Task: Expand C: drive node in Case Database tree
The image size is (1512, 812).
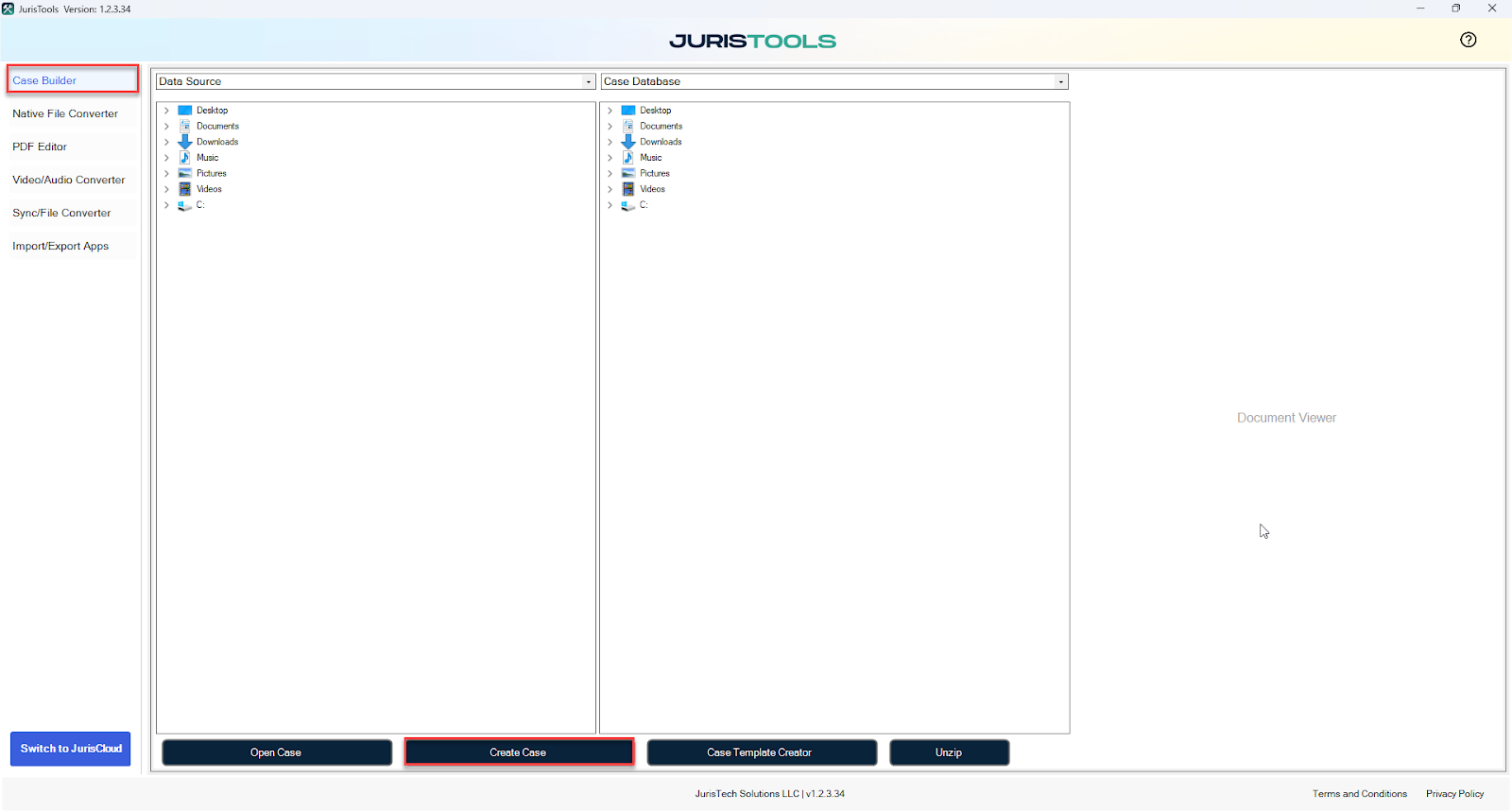Action: [610, 205]
